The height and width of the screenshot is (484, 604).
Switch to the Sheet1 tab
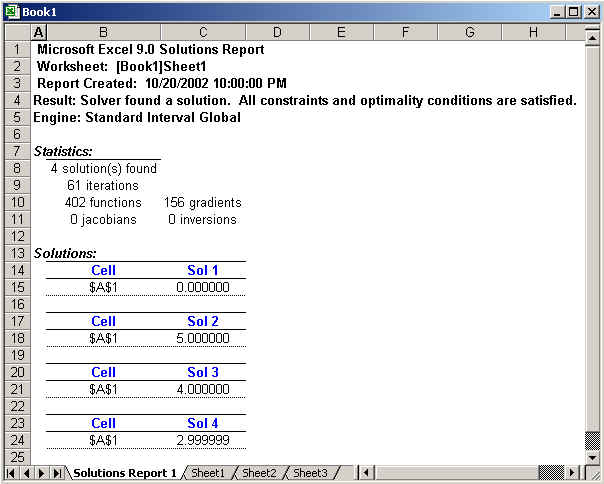point(208,473)
